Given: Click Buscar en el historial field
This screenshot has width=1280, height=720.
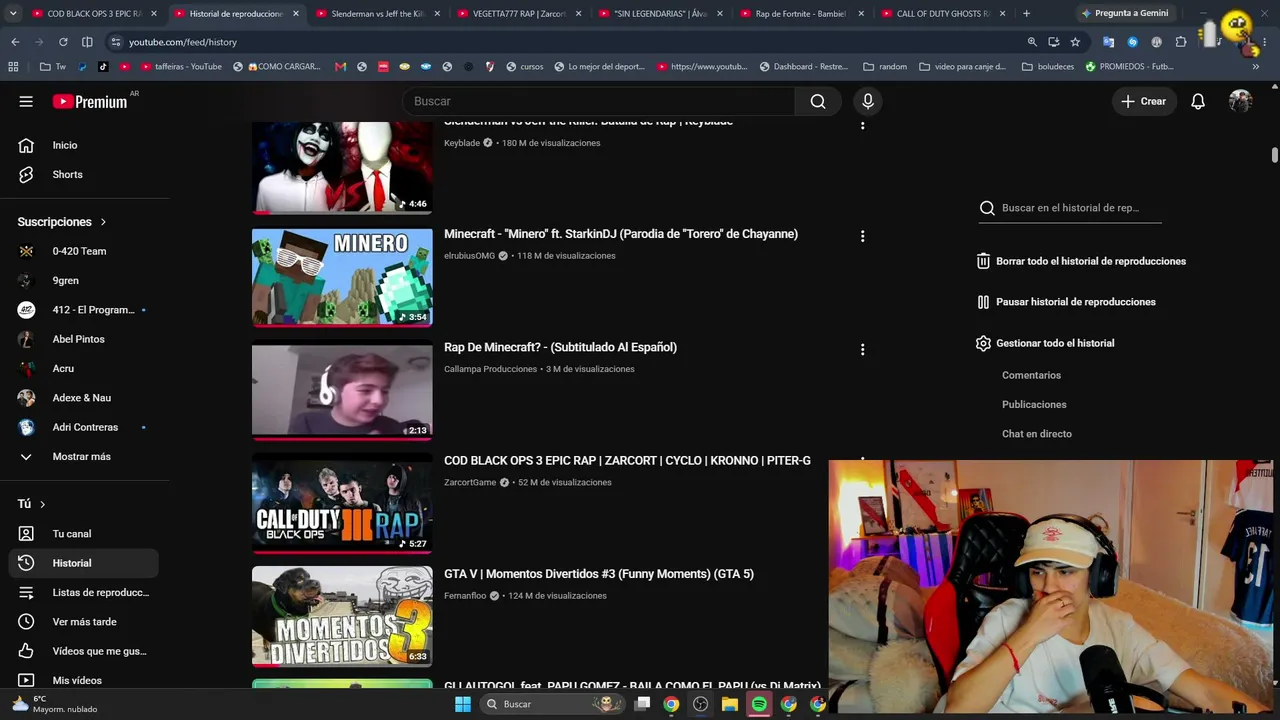Looking at the screenshot, I should (1070, 208).
